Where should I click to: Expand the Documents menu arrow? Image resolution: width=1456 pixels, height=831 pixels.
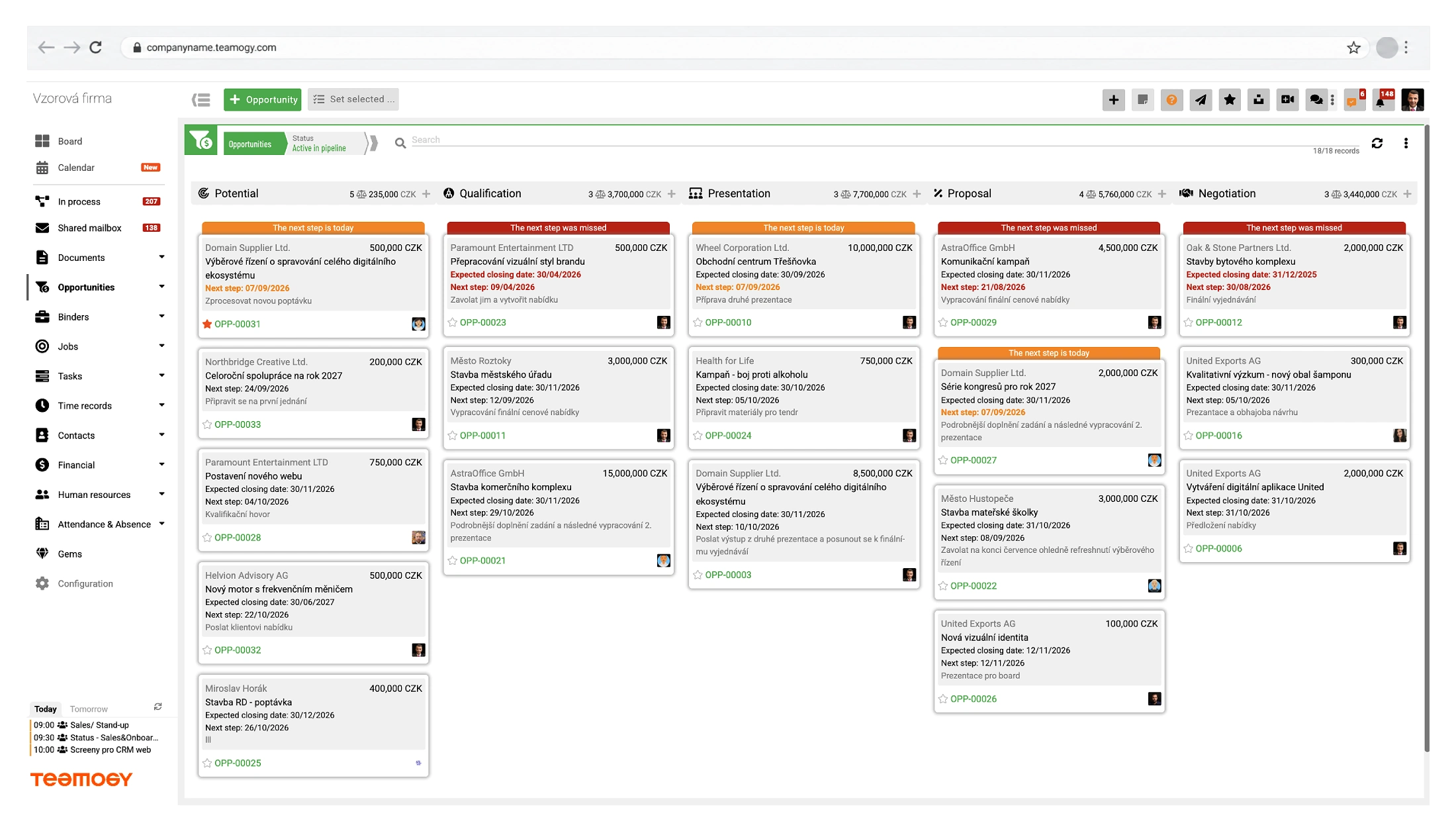point(161,257)
